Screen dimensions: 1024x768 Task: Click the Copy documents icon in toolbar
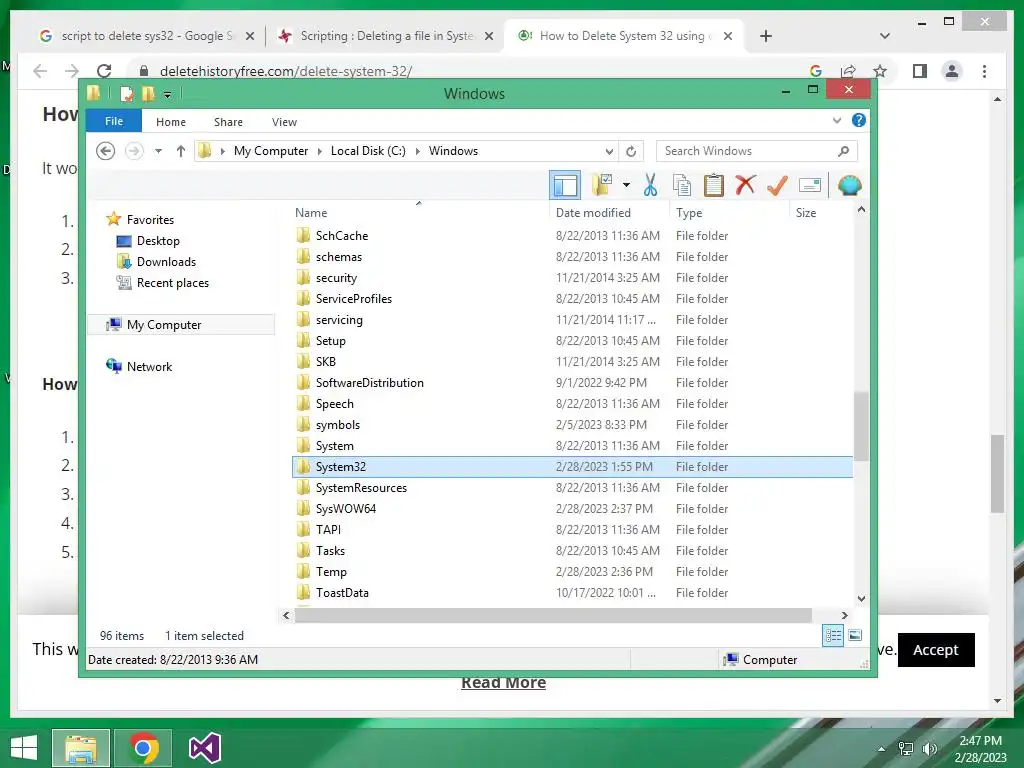click(x=682, y=185)
